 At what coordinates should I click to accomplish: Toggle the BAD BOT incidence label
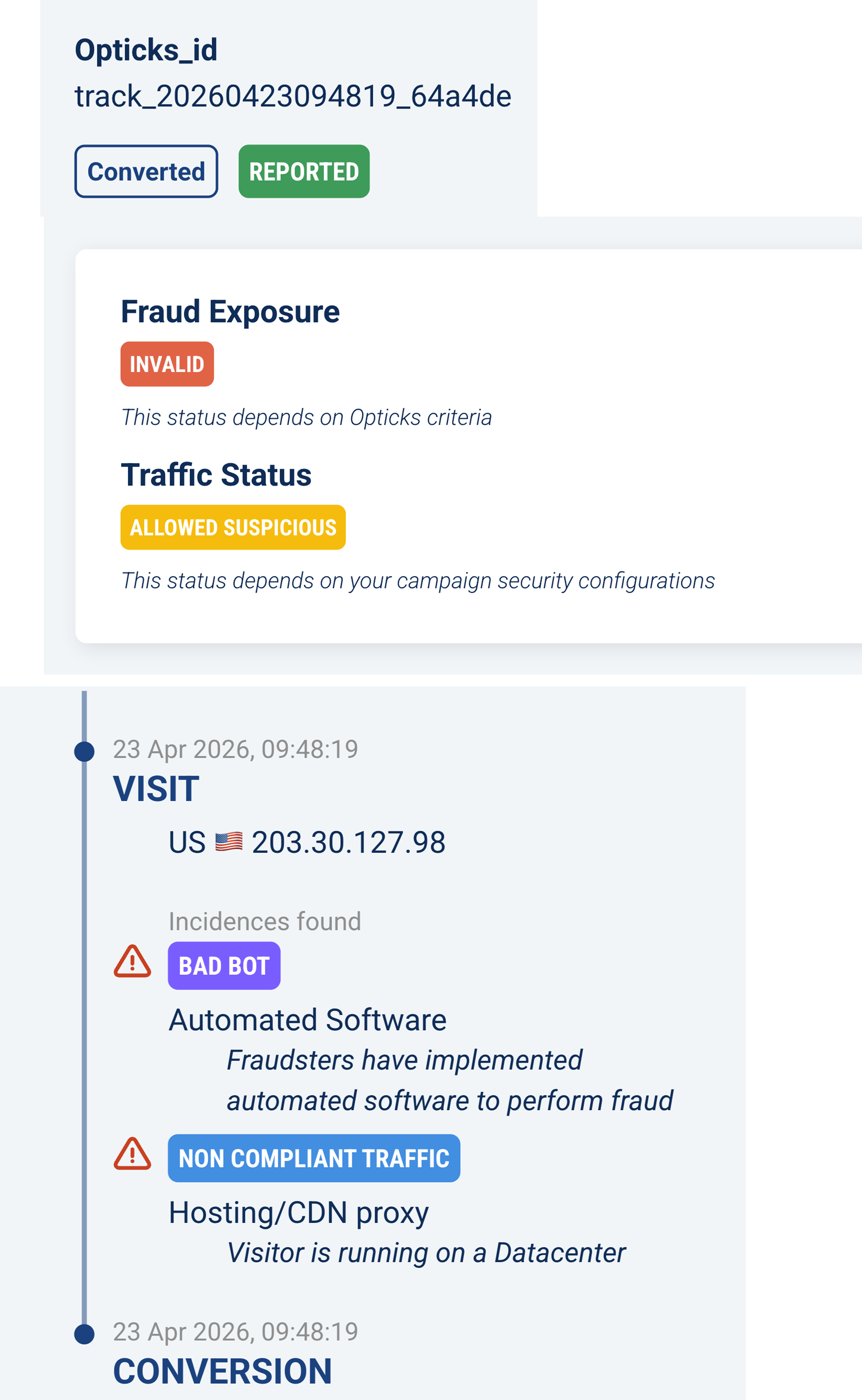[224, 965]
